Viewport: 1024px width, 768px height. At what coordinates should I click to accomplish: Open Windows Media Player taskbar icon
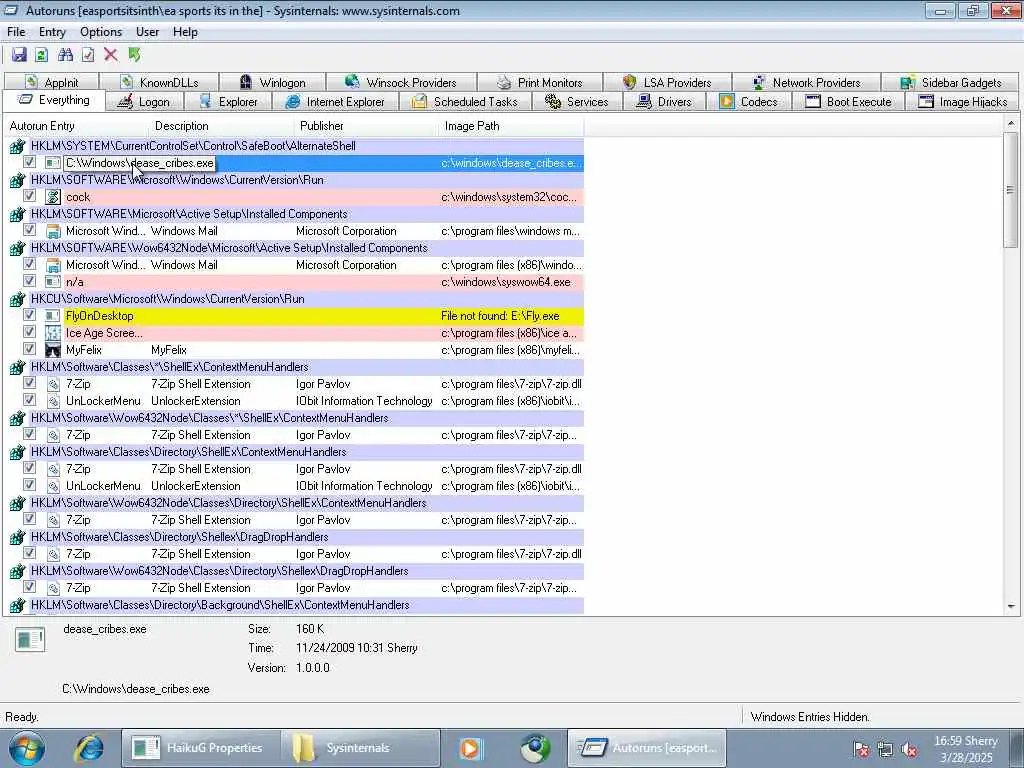pyautogui.click(x=470, y=748)
